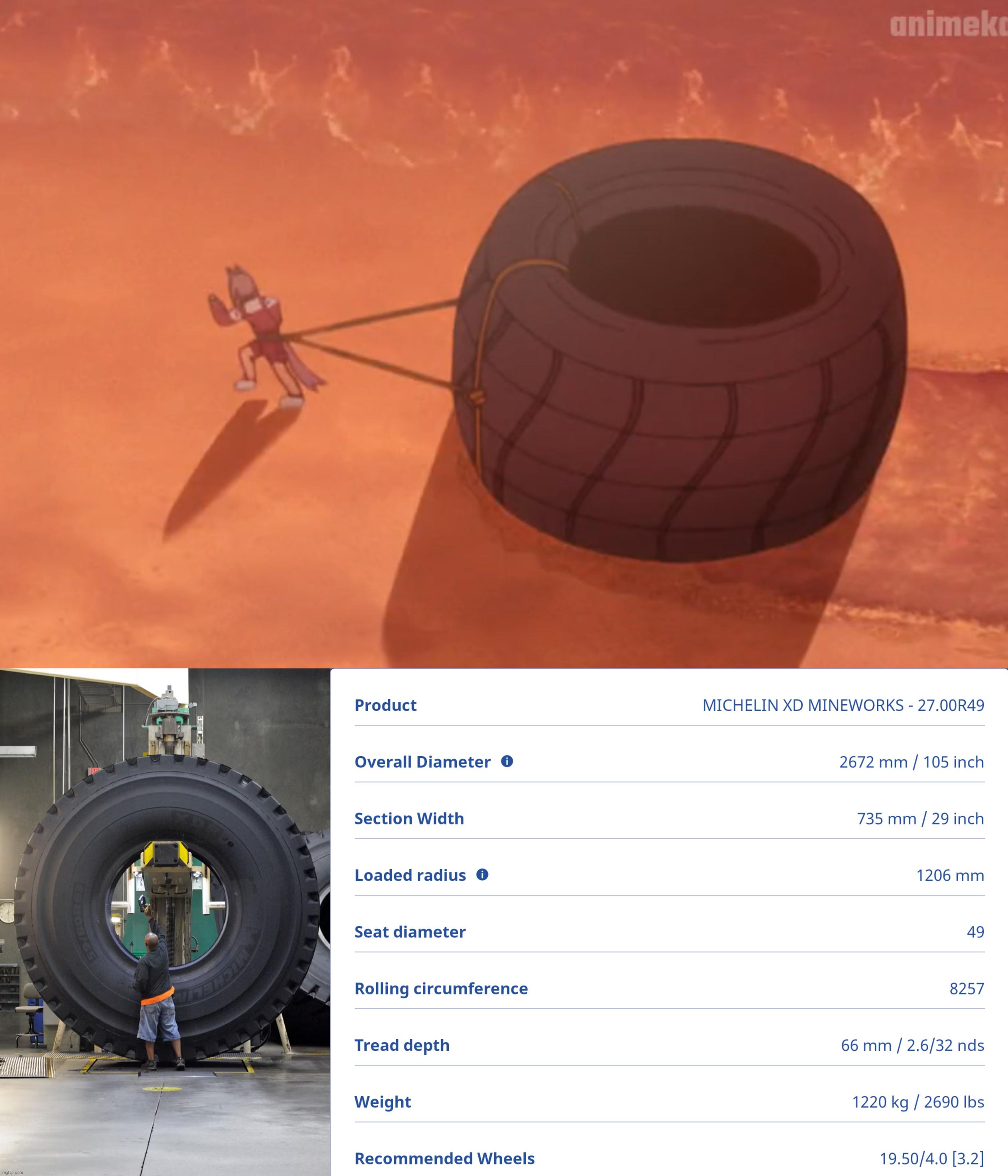Click the Loaded radius value 1206 mm
Screen dimensions: 1008x1176
[950, 875]
